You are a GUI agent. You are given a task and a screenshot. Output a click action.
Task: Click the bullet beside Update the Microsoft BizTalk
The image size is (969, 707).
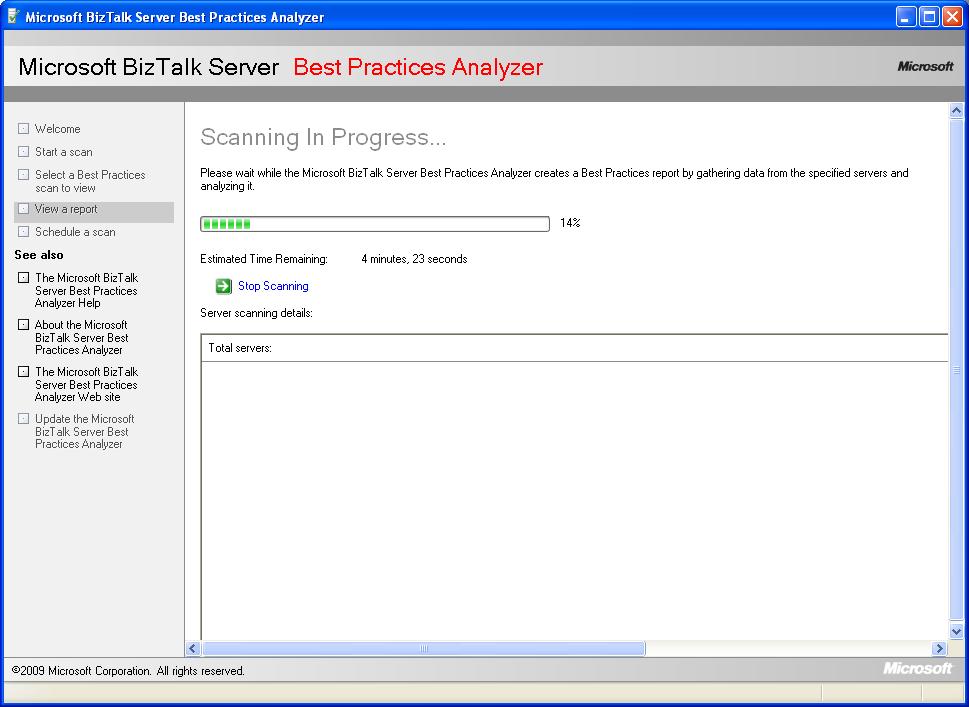point(23,418)
